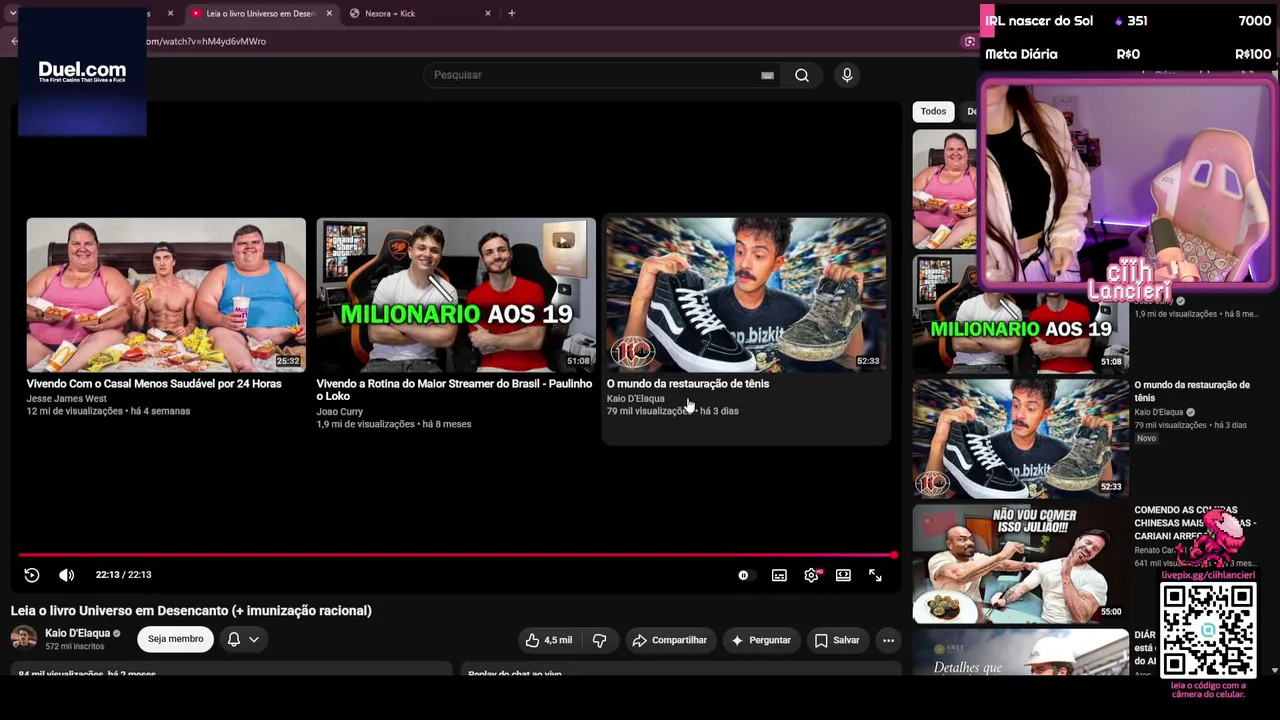Screen dimensions: 1280x720
Task: Turn on subtitles with the captions icon
Action: tap(779, 575)
